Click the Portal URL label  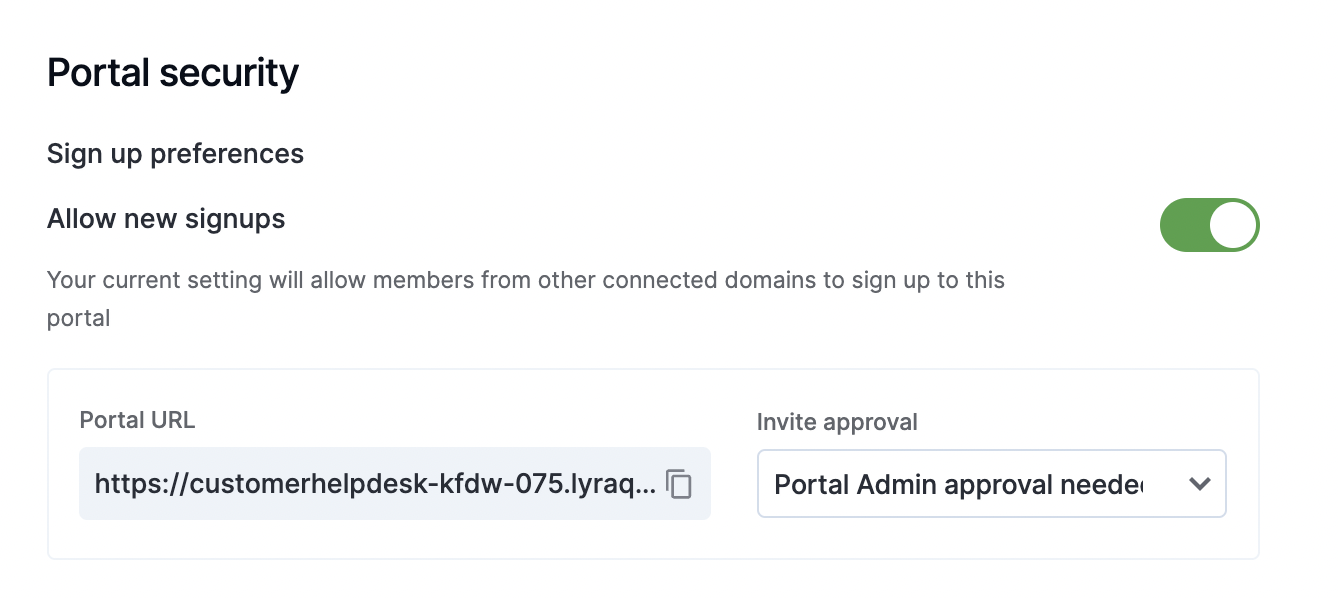pos(137,420)
